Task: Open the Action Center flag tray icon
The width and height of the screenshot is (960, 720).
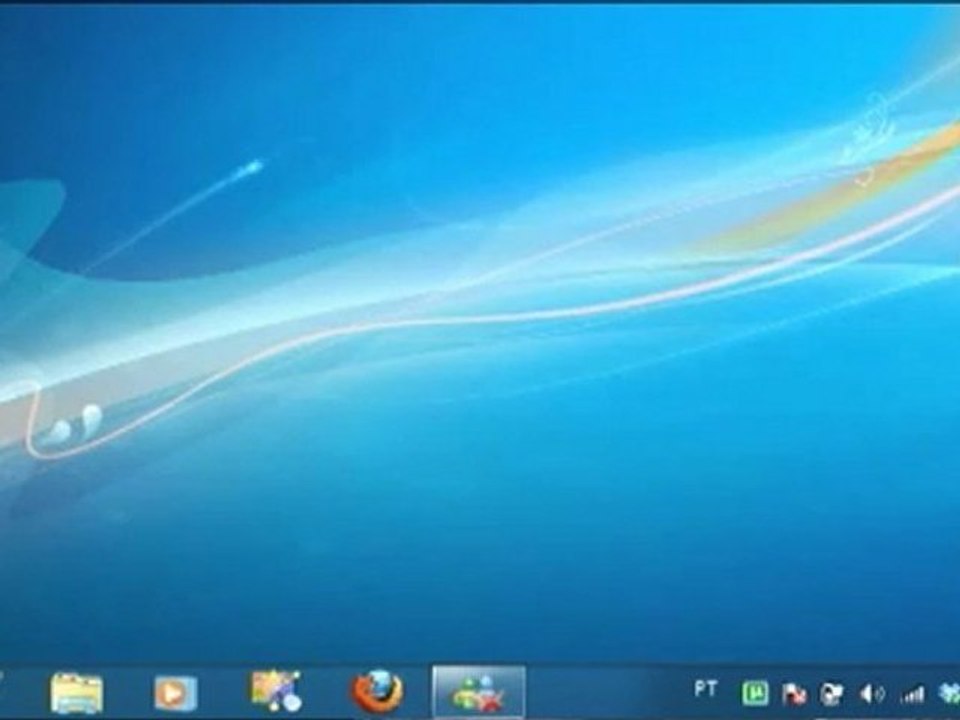Action: (794, 694)
